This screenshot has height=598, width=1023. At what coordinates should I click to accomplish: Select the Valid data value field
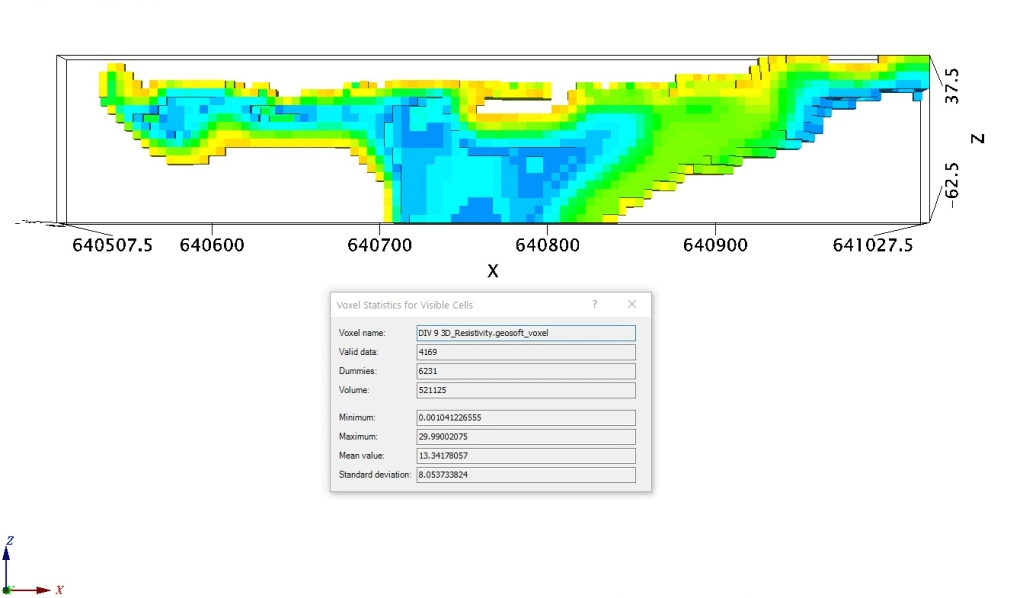point(525,352)
